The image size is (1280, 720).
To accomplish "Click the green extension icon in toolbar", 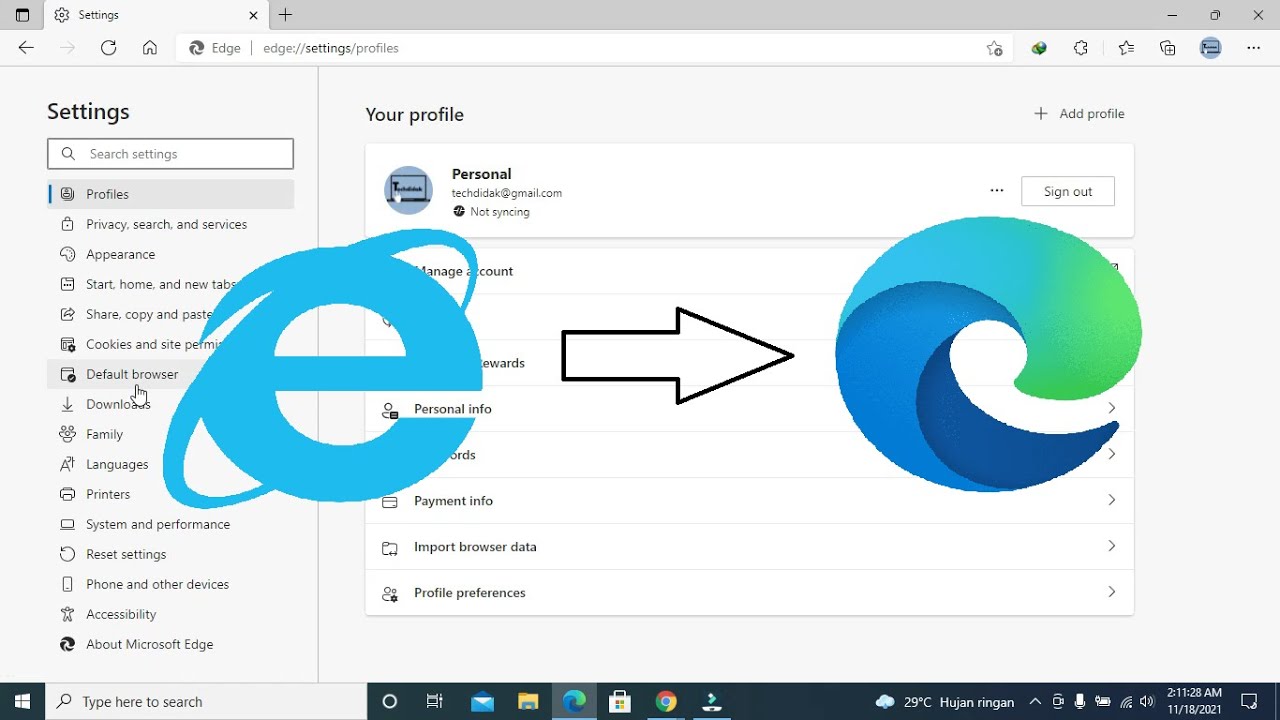I will coord(1039,48).
